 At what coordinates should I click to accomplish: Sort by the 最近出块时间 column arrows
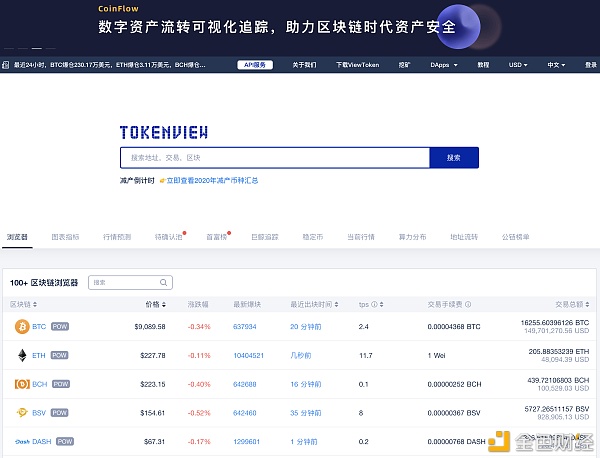[336, 305]
